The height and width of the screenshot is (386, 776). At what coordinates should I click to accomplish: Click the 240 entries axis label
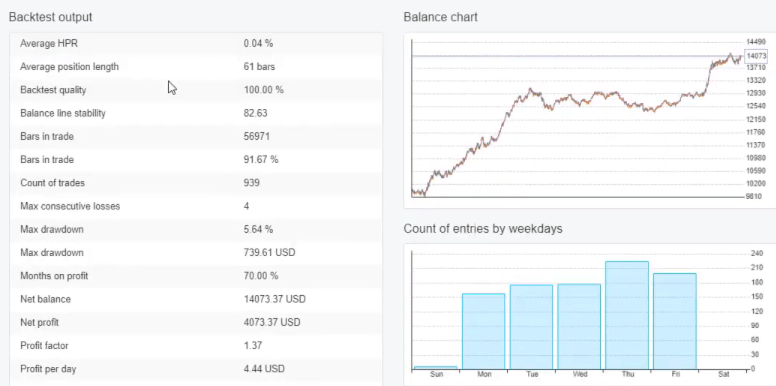[x=757, y=253]
